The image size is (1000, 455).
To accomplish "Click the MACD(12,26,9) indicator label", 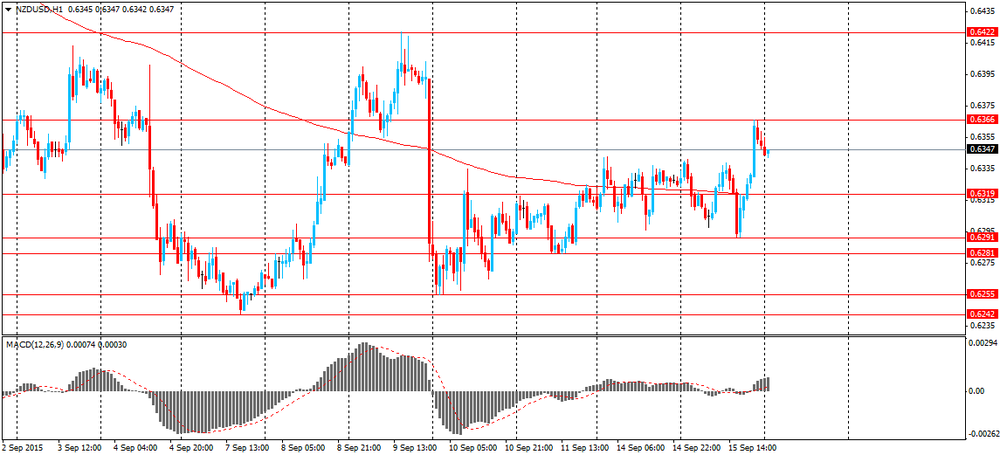I will (x=31, y=345).
